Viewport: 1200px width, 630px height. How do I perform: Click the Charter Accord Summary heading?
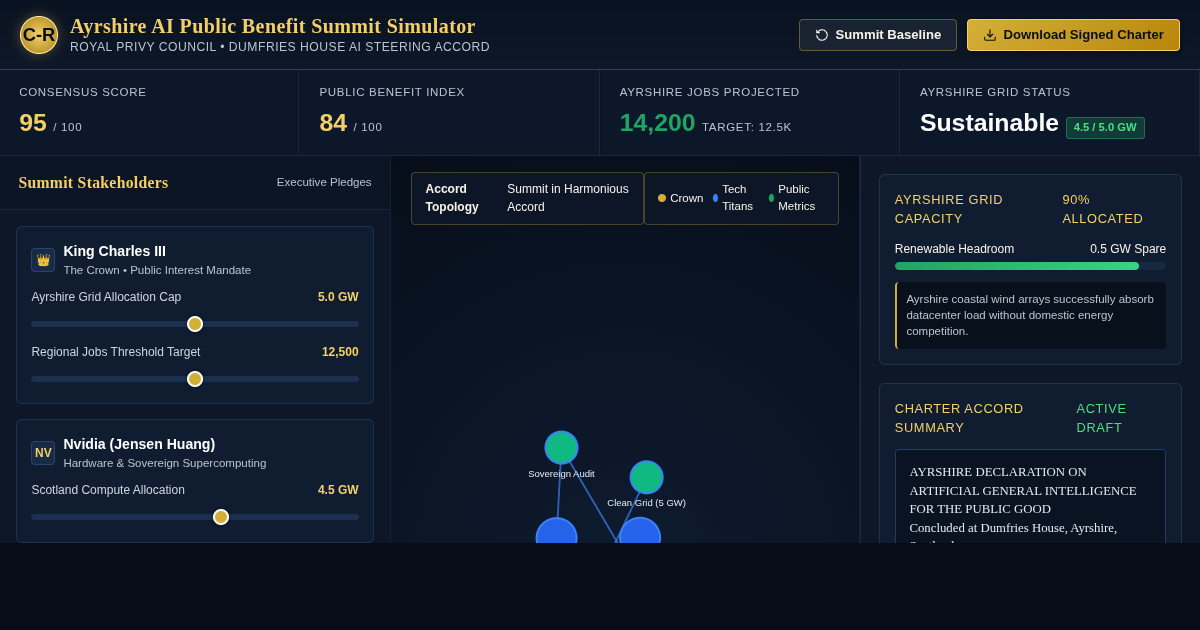959,418
